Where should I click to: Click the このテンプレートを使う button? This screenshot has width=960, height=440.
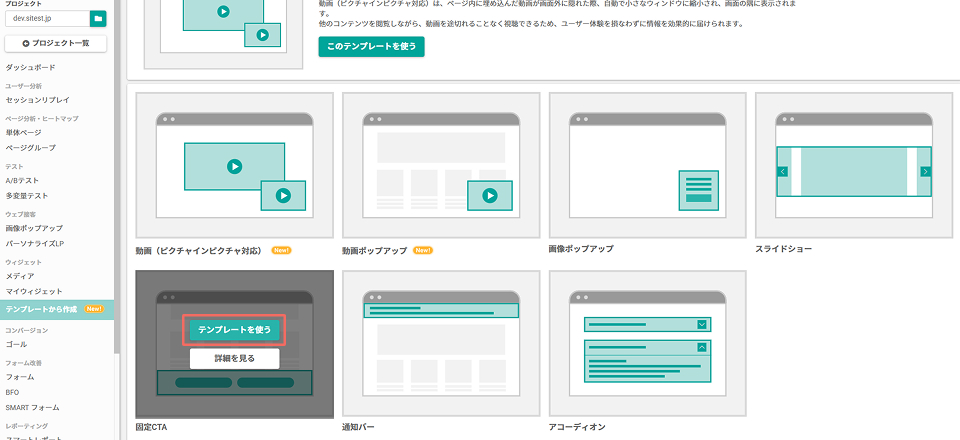point(371,47)
